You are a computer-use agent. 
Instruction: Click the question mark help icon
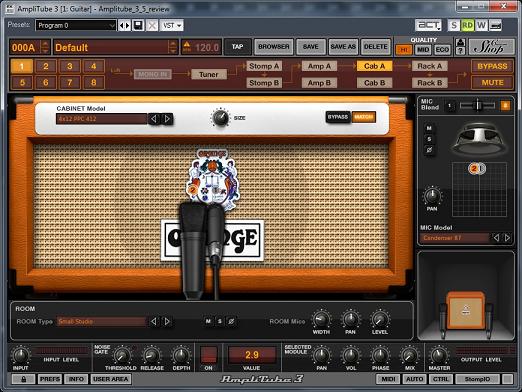click(461, 51)
